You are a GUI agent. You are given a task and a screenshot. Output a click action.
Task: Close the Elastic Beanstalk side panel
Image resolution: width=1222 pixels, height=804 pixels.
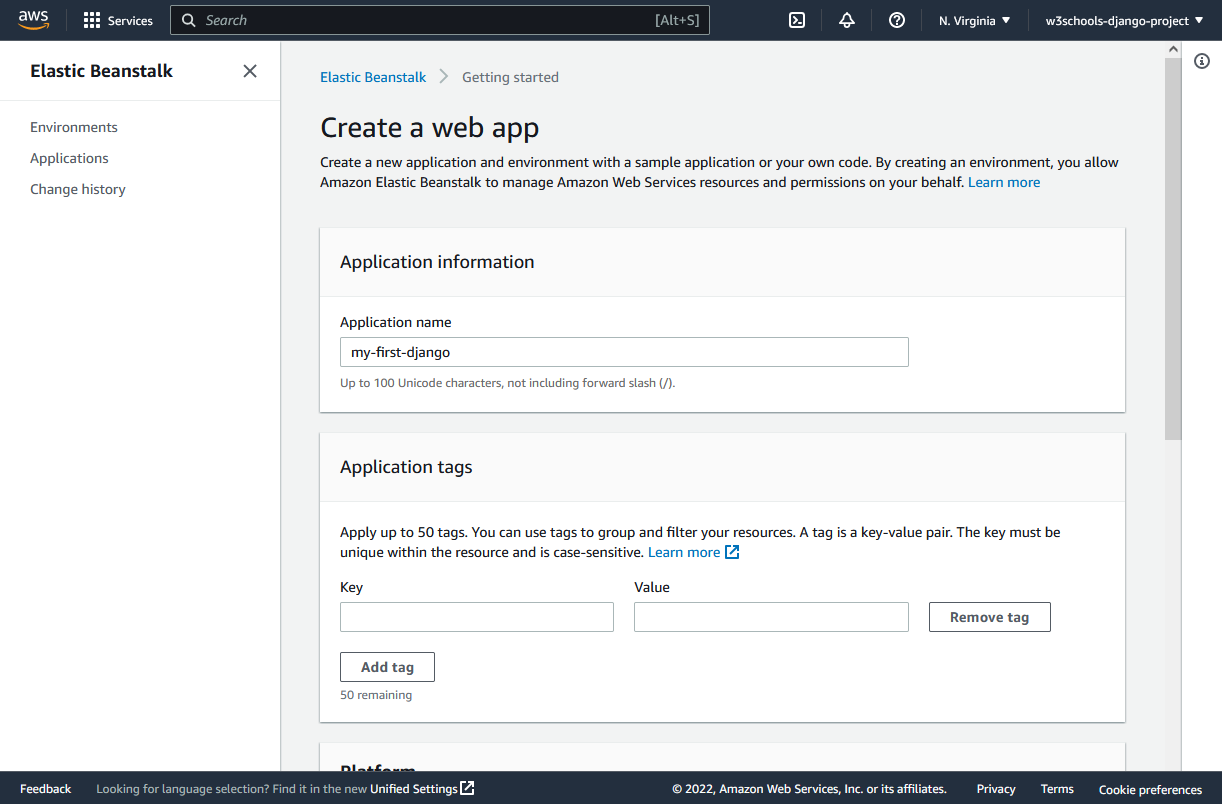pos(250,71)
